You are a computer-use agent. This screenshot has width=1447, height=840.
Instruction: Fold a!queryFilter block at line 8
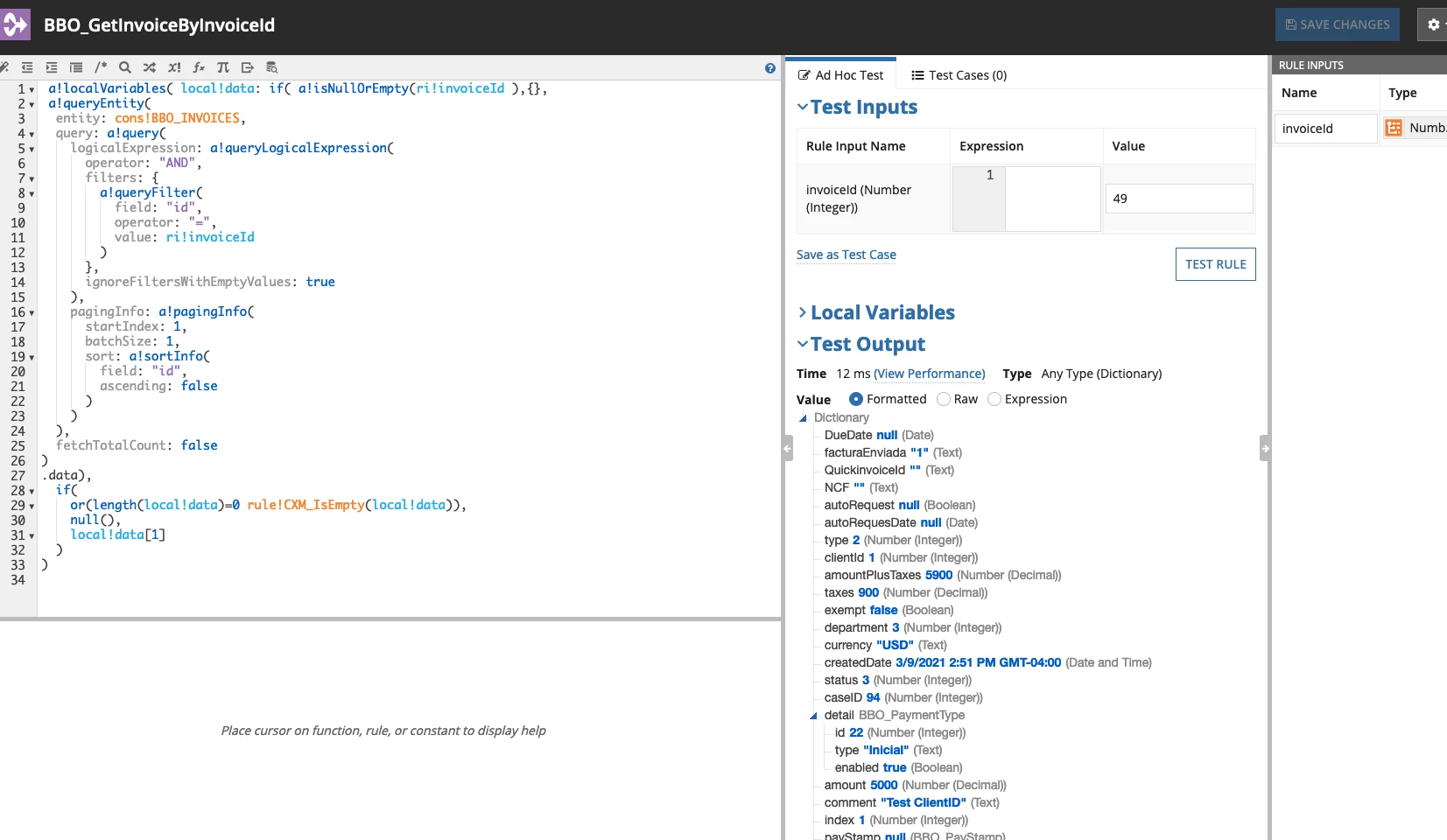coord(32,193)
